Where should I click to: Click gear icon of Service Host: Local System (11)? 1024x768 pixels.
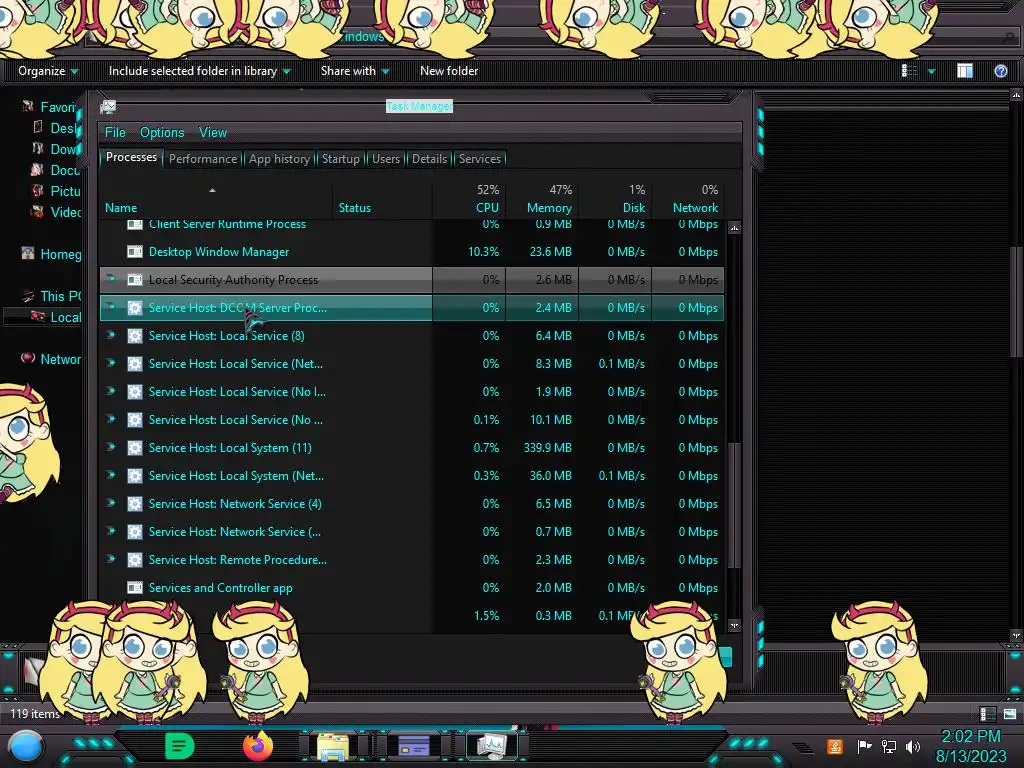coord(135,448)
